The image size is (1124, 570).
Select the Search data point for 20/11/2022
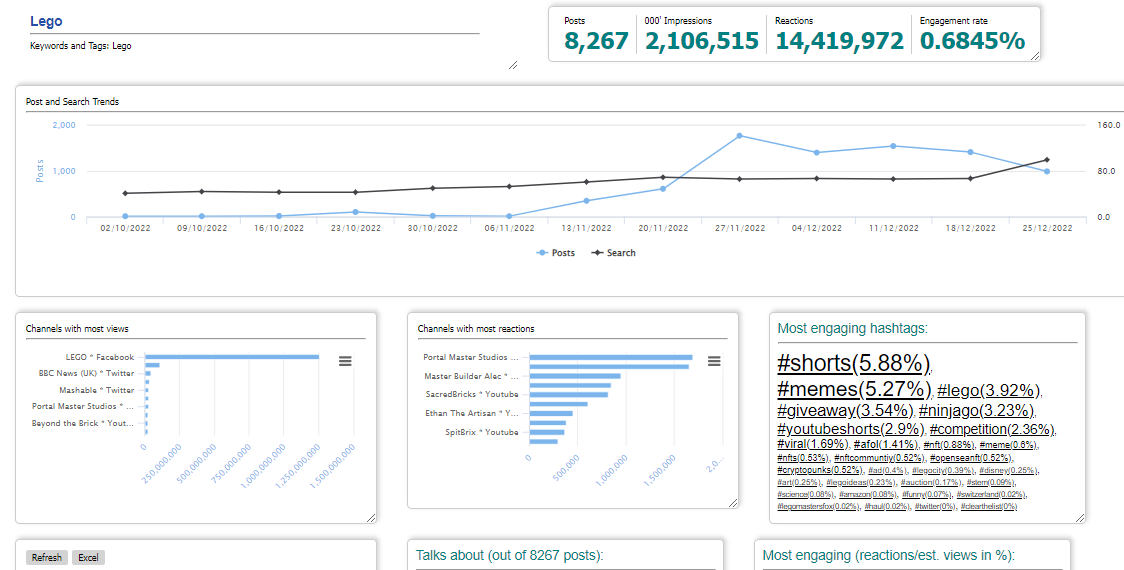(x=662, y=177)
